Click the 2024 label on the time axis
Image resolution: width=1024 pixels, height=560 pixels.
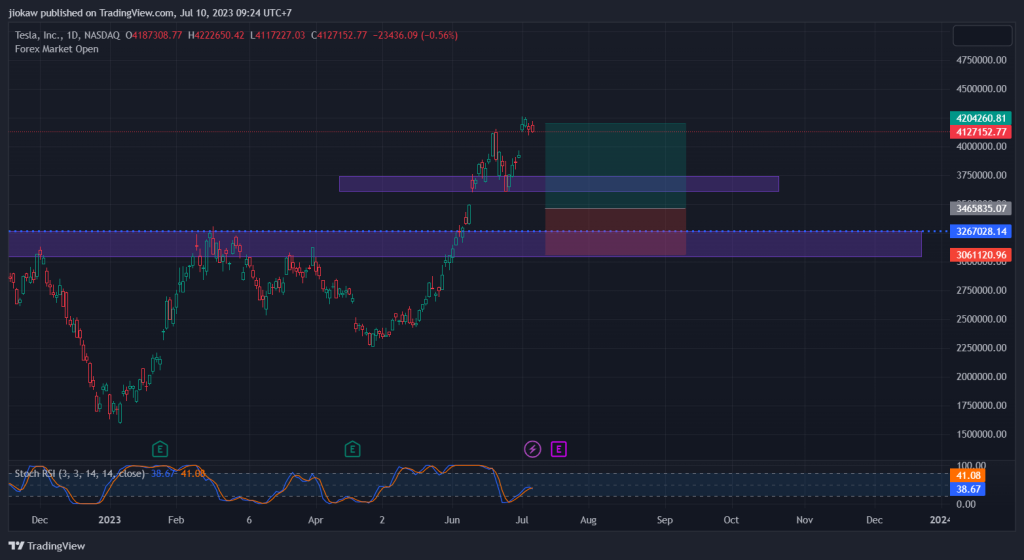[x=939, y=520]
